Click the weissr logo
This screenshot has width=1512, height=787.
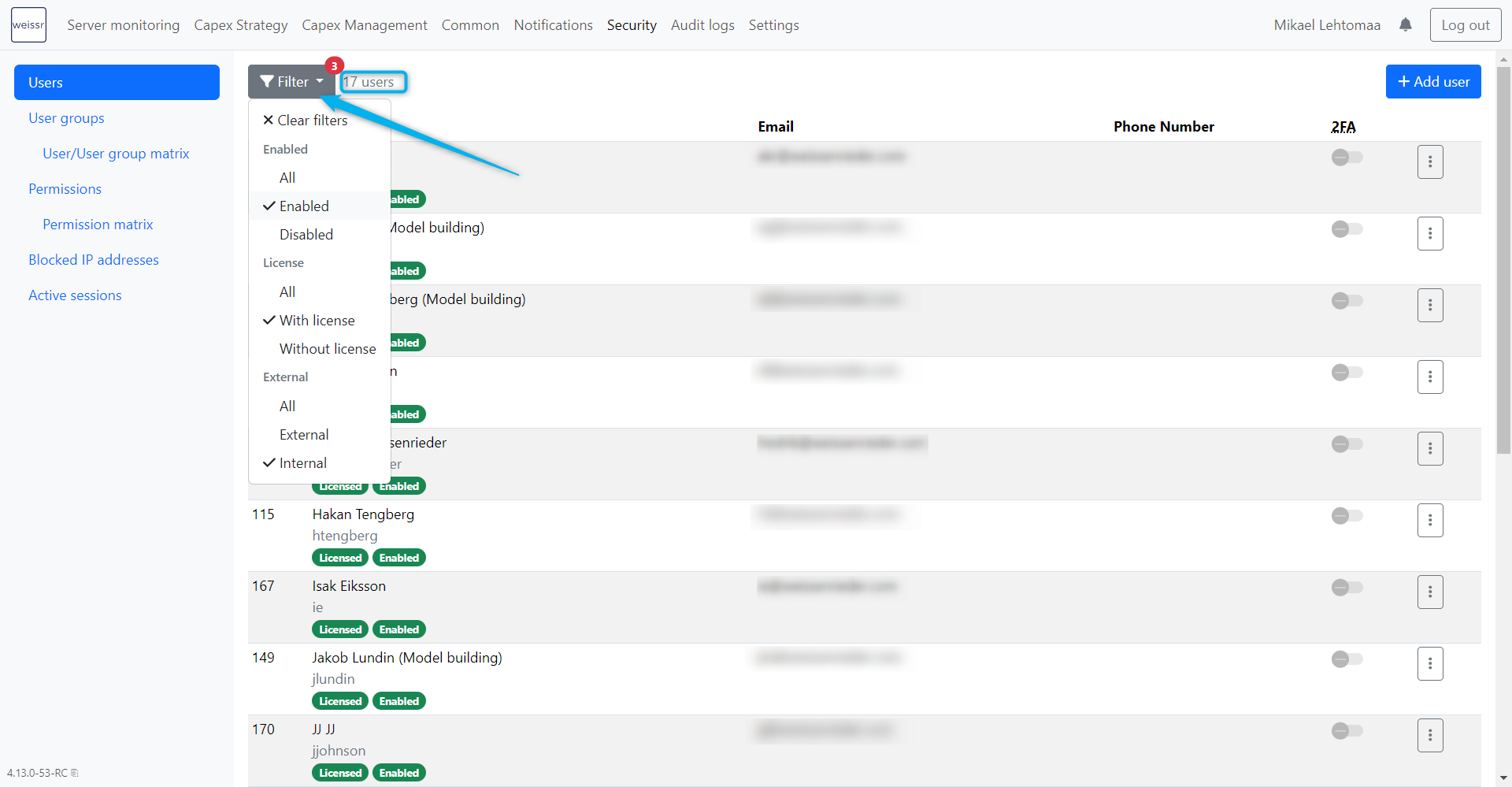28,25
